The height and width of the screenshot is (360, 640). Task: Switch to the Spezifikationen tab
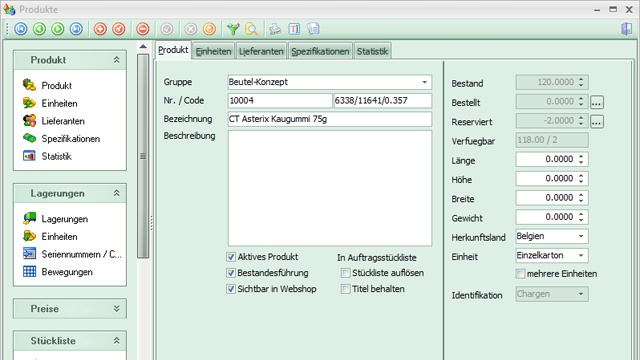[320, 51]
